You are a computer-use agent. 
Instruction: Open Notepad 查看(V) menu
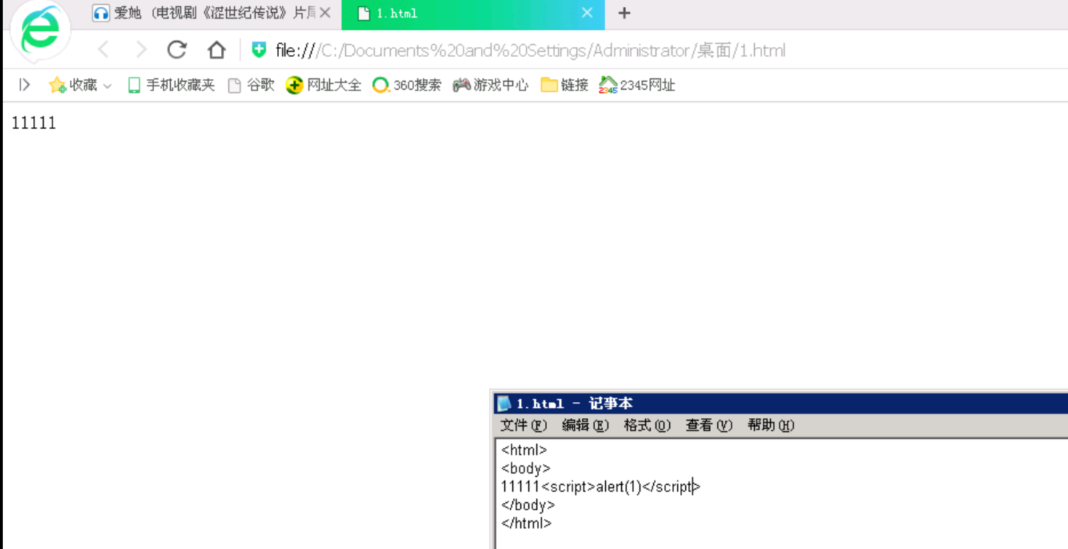pos(709,426)
